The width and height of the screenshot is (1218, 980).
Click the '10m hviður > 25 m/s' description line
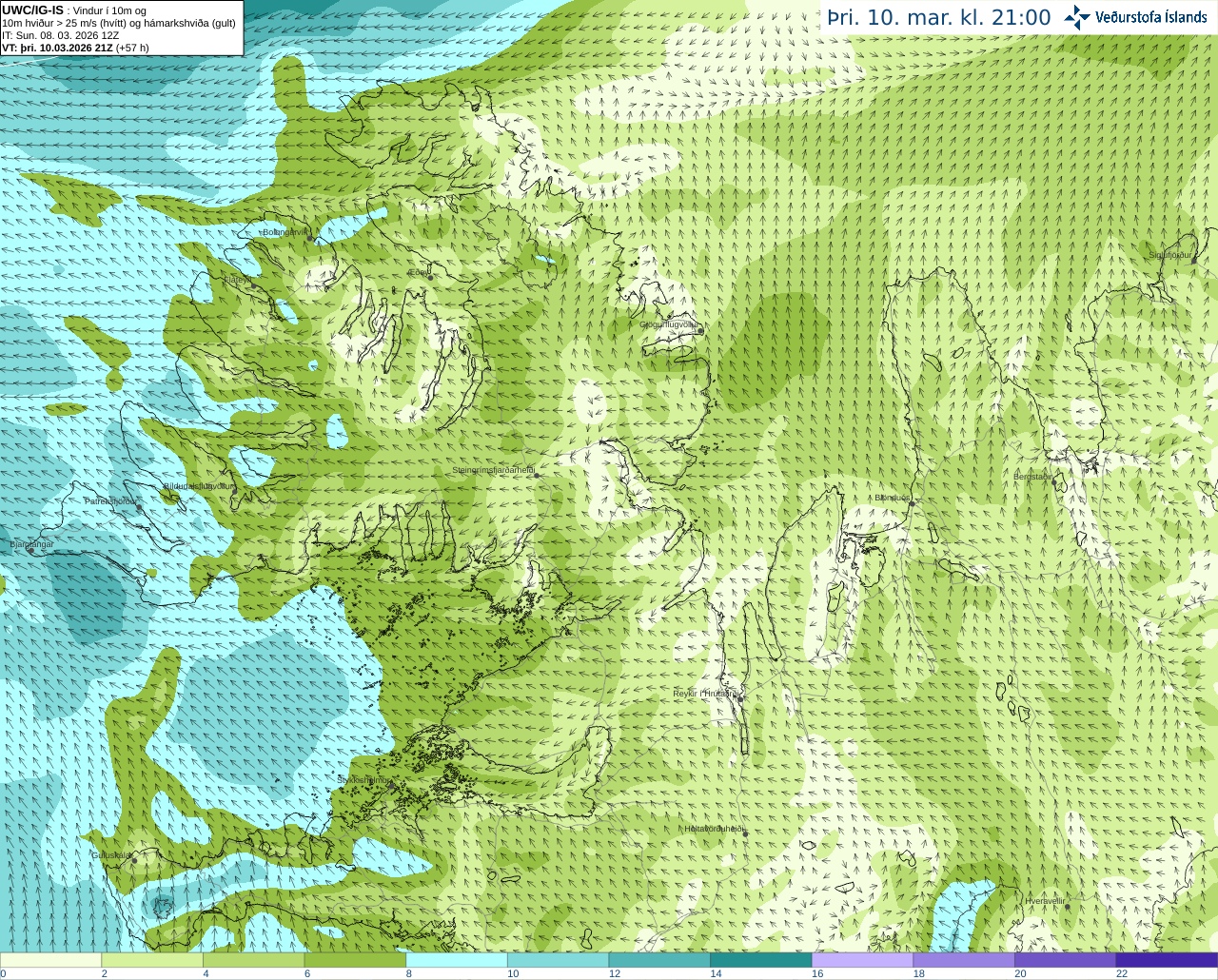point(119,23)
